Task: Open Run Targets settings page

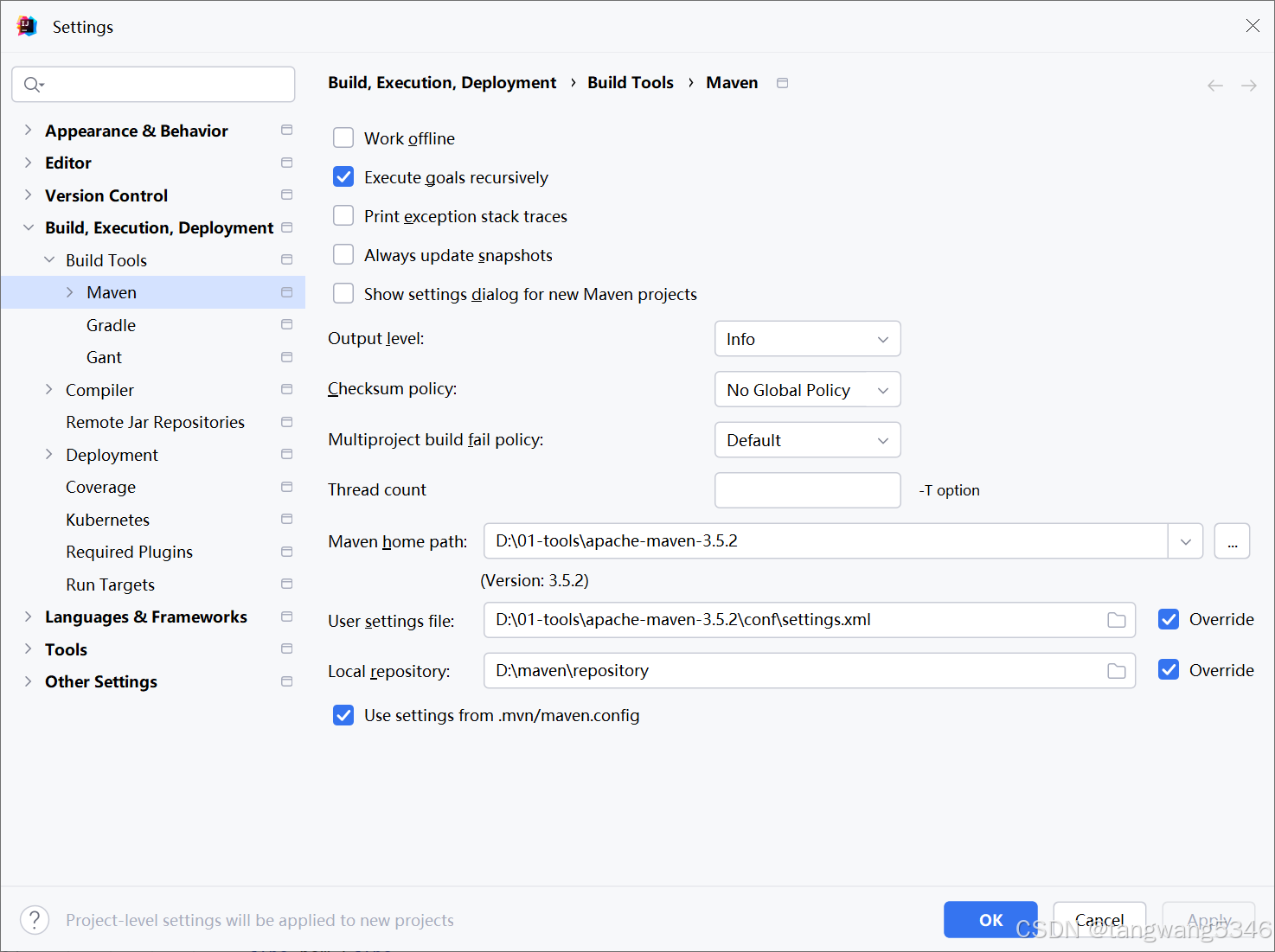Action: coord(110,585)
